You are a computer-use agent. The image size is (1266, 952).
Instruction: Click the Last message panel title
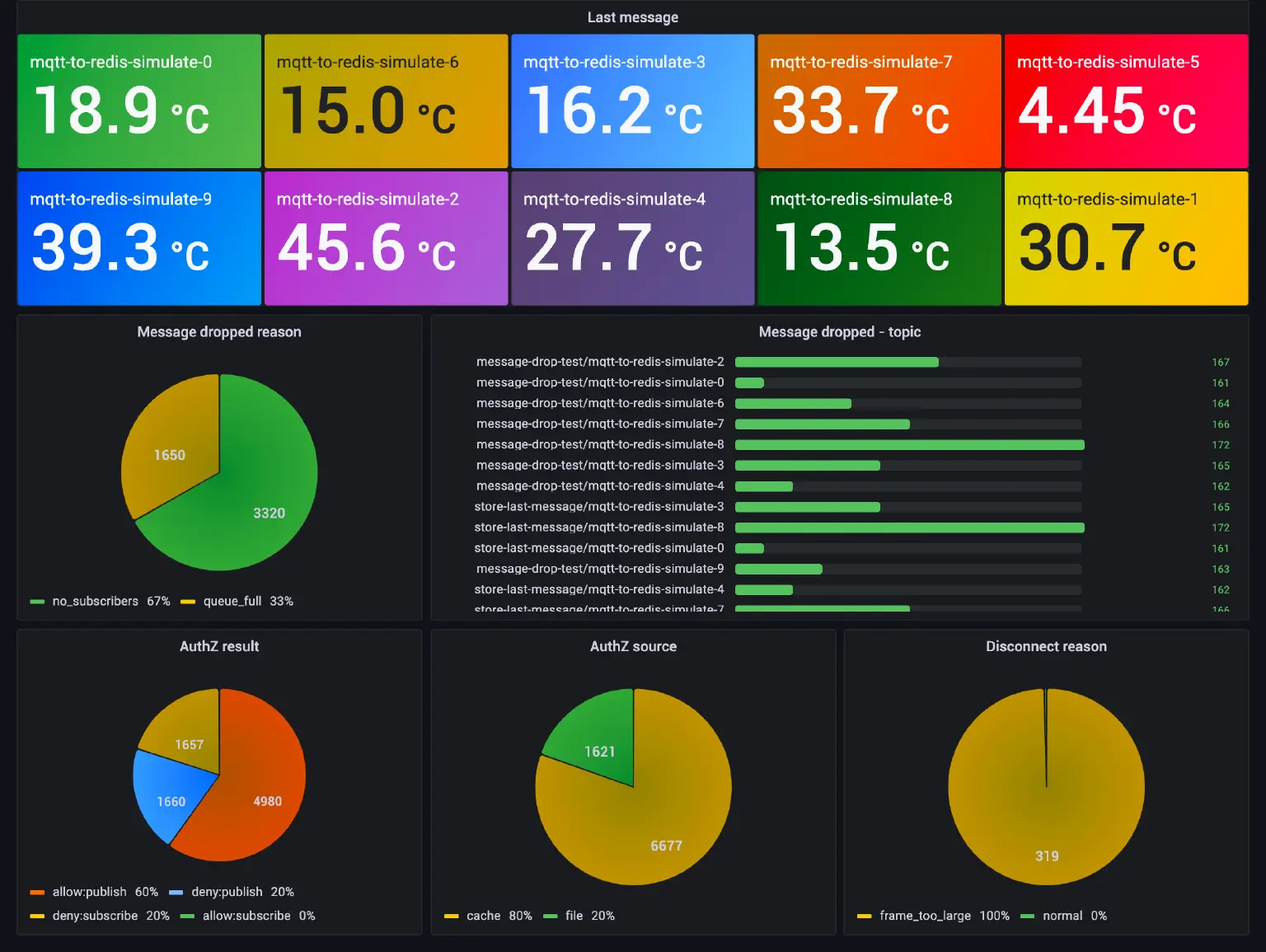coord(632,16)
